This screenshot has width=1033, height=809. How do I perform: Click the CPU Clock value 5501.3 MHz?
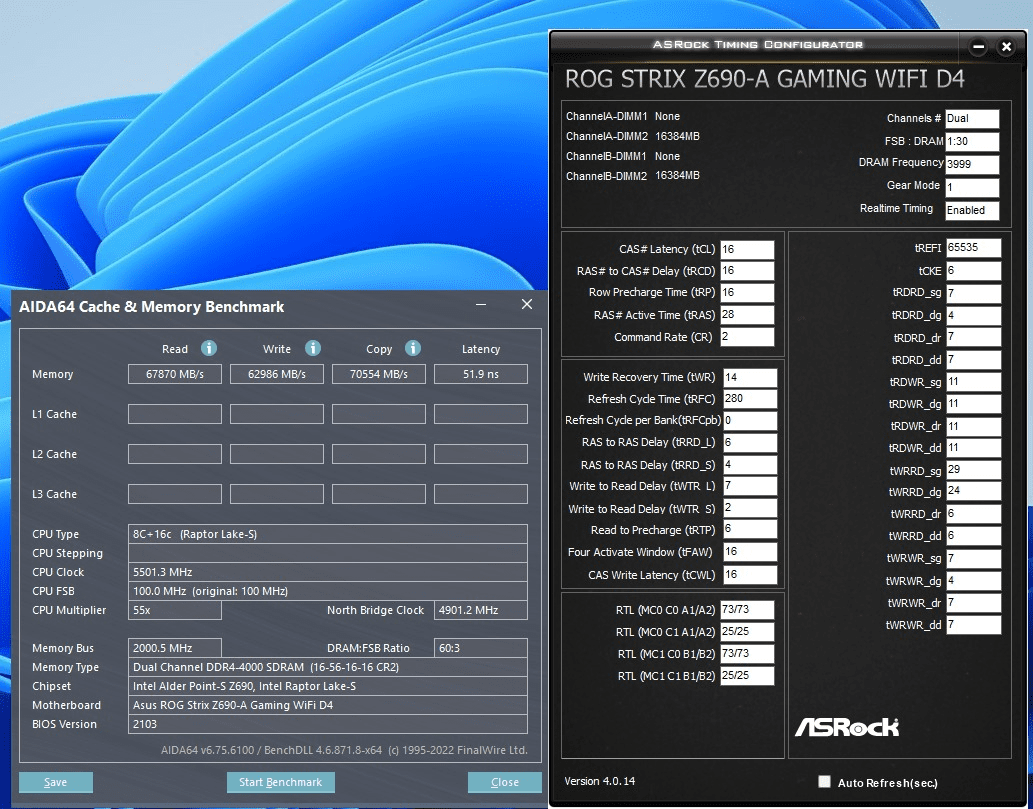click(328, 572)
